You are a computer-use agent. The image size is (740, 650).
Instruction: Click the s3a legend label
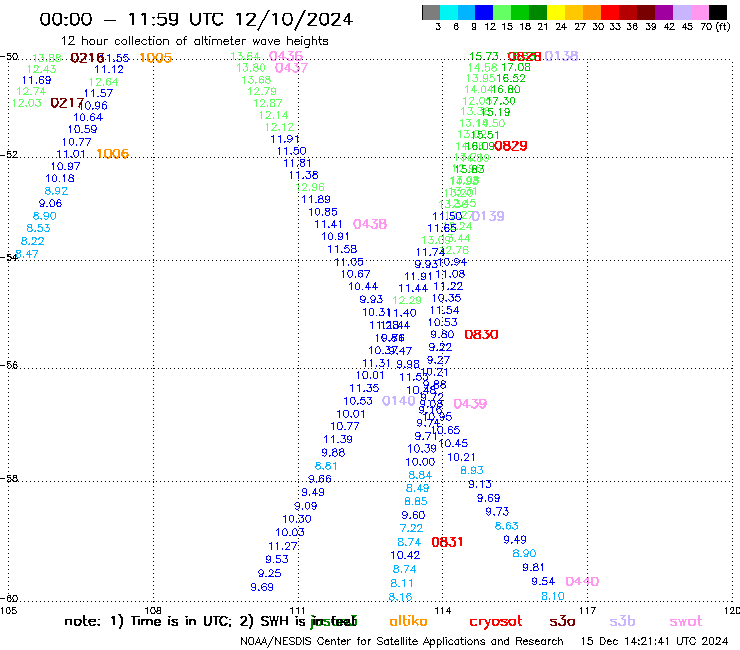562,621
